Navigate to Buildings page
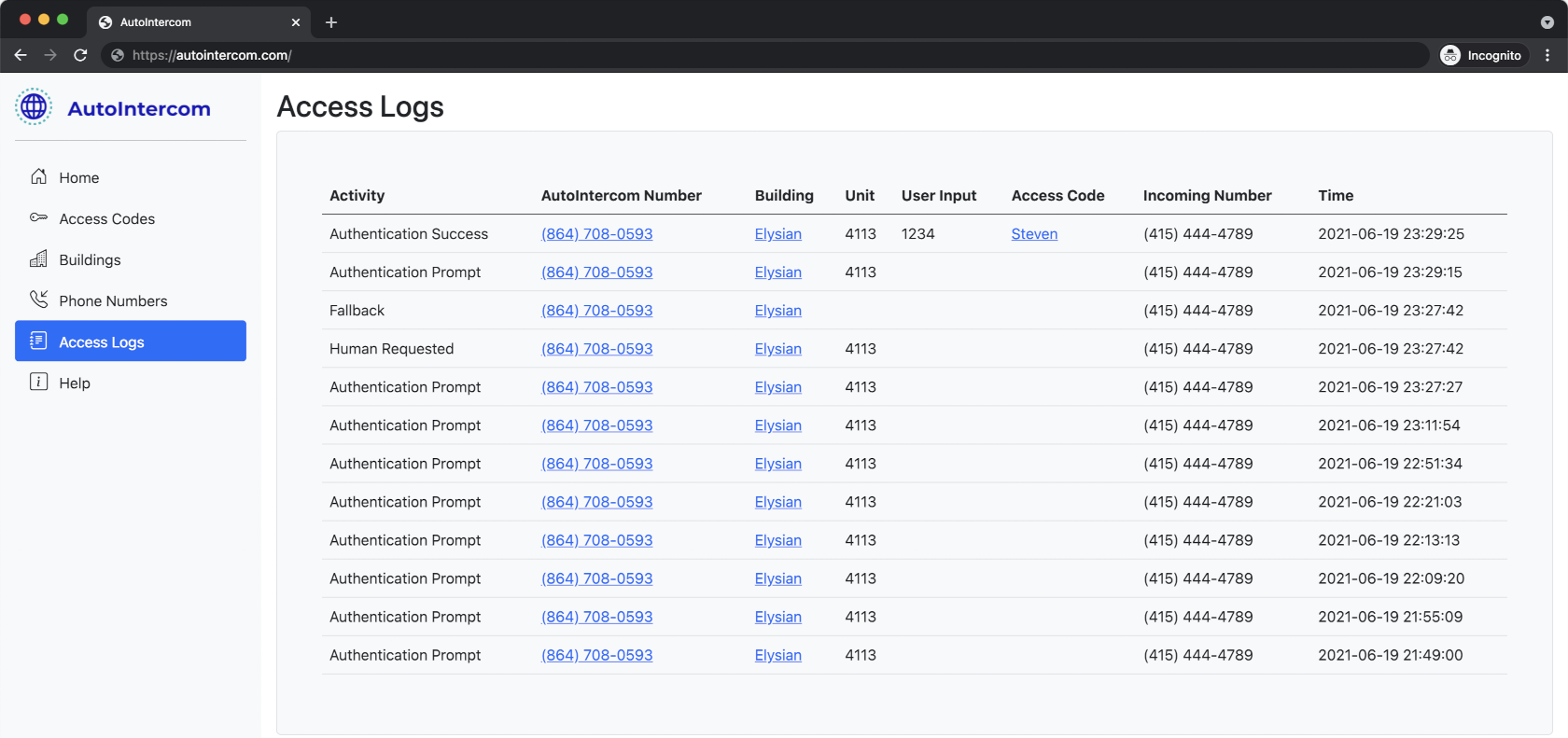 point(131,259)
